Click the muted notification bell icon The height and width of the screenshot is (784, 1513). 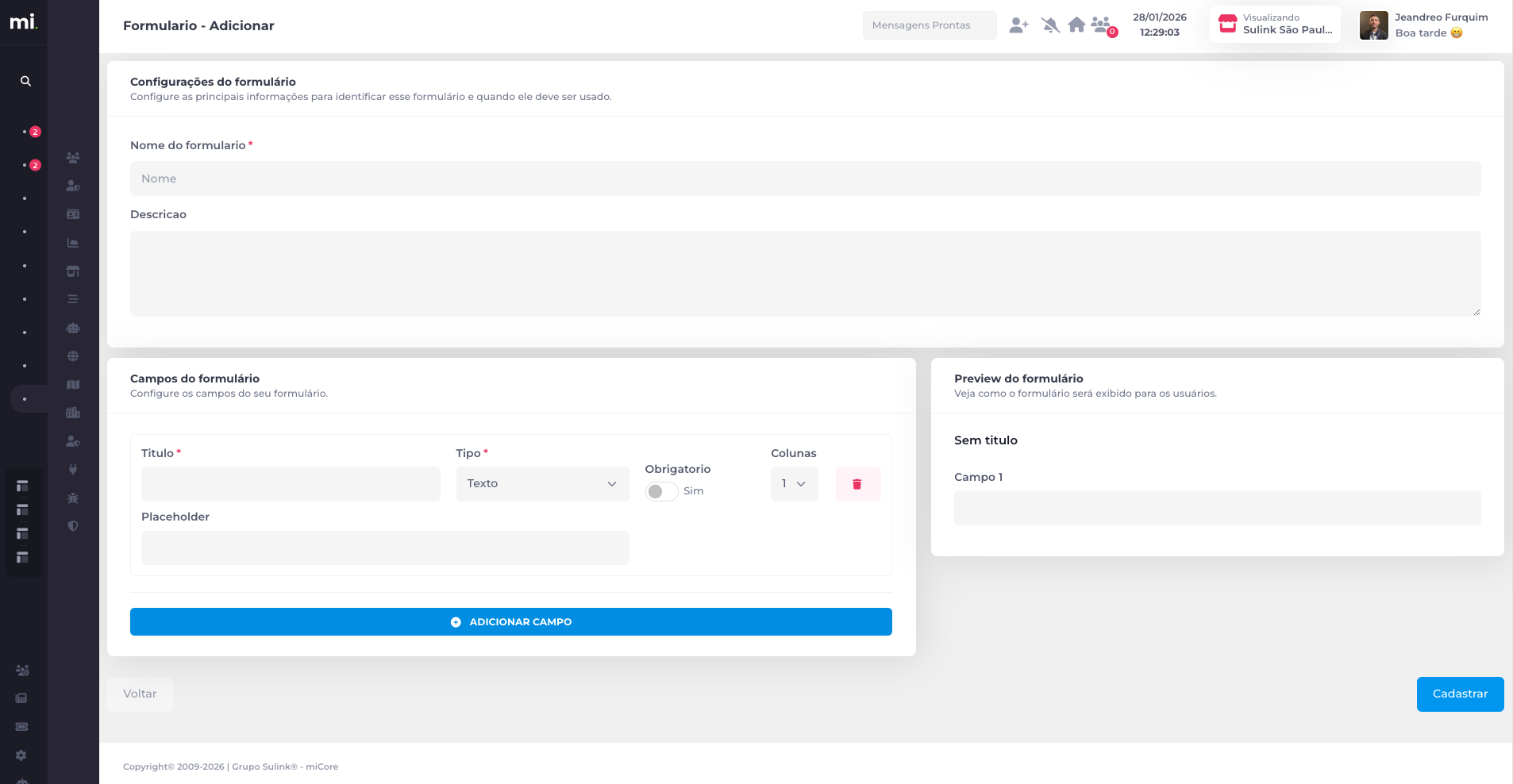tap(1050, 25)
